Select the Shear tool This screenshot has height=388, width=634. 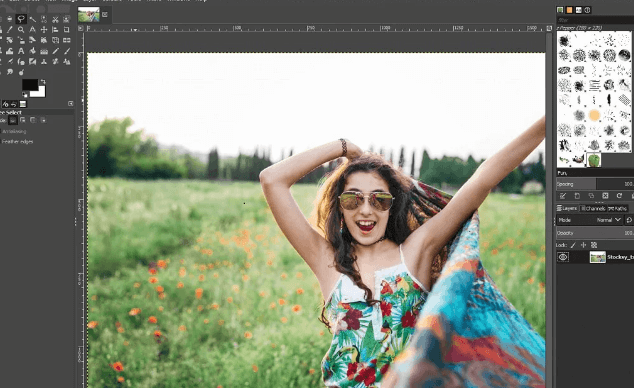click(32, 40)
